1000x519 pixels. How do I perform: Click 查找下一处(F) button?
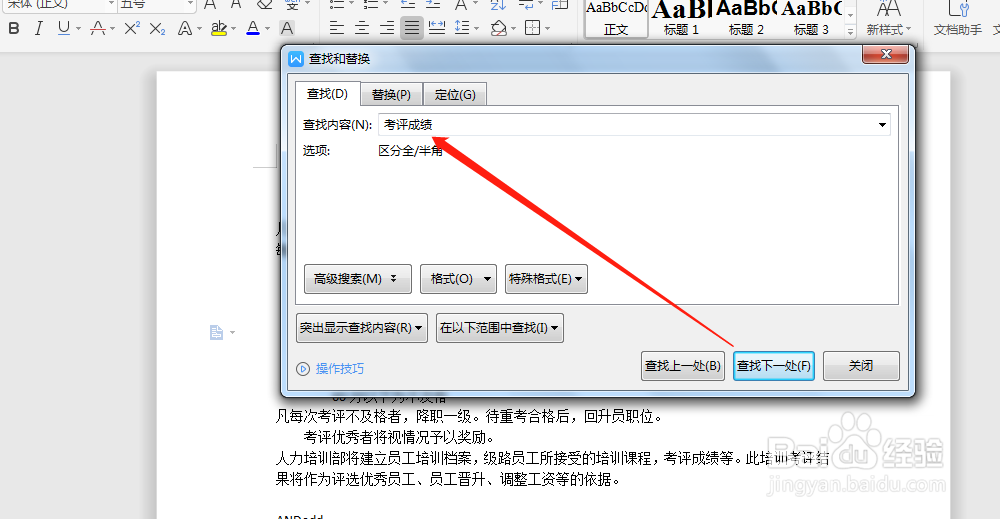click(x=774, y=366)
